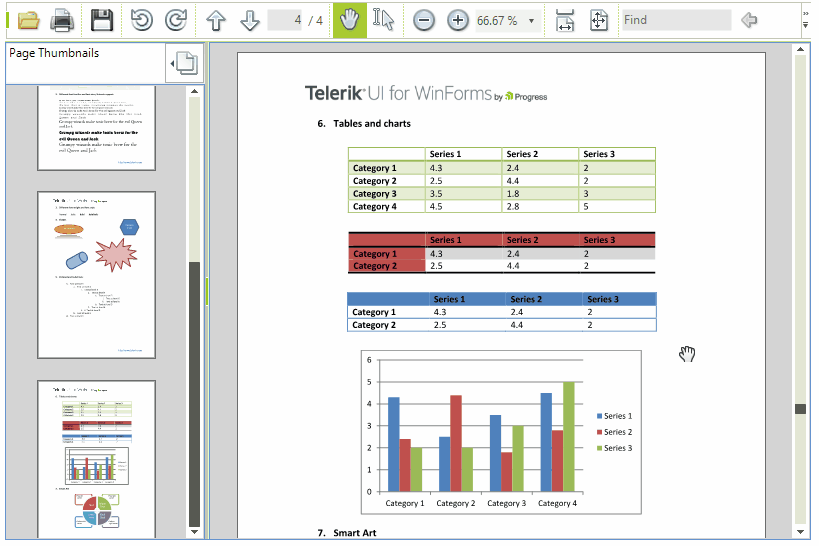The width and height of the screenshot is (819, 546).
Task: Select the thumbnail page showing shapes
Action: 97,275
